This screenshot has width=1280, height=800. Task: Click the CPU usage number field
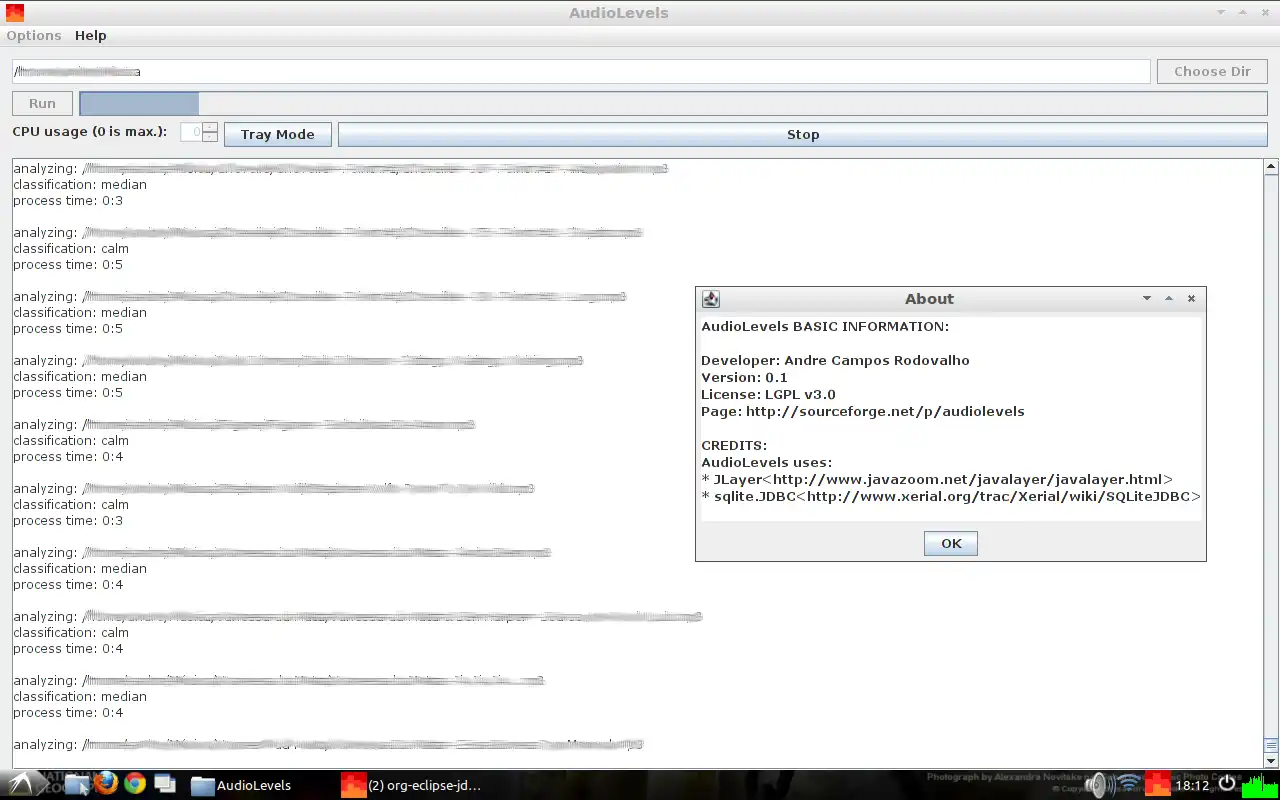(191, 132)
